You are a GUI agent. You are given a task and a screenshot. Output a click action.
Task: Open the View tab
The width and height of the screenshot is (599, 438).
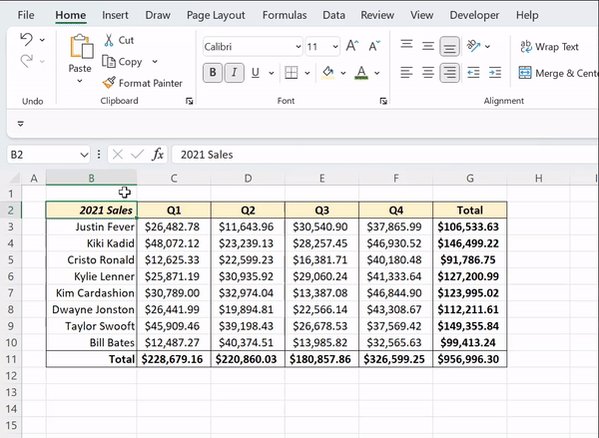422,15
